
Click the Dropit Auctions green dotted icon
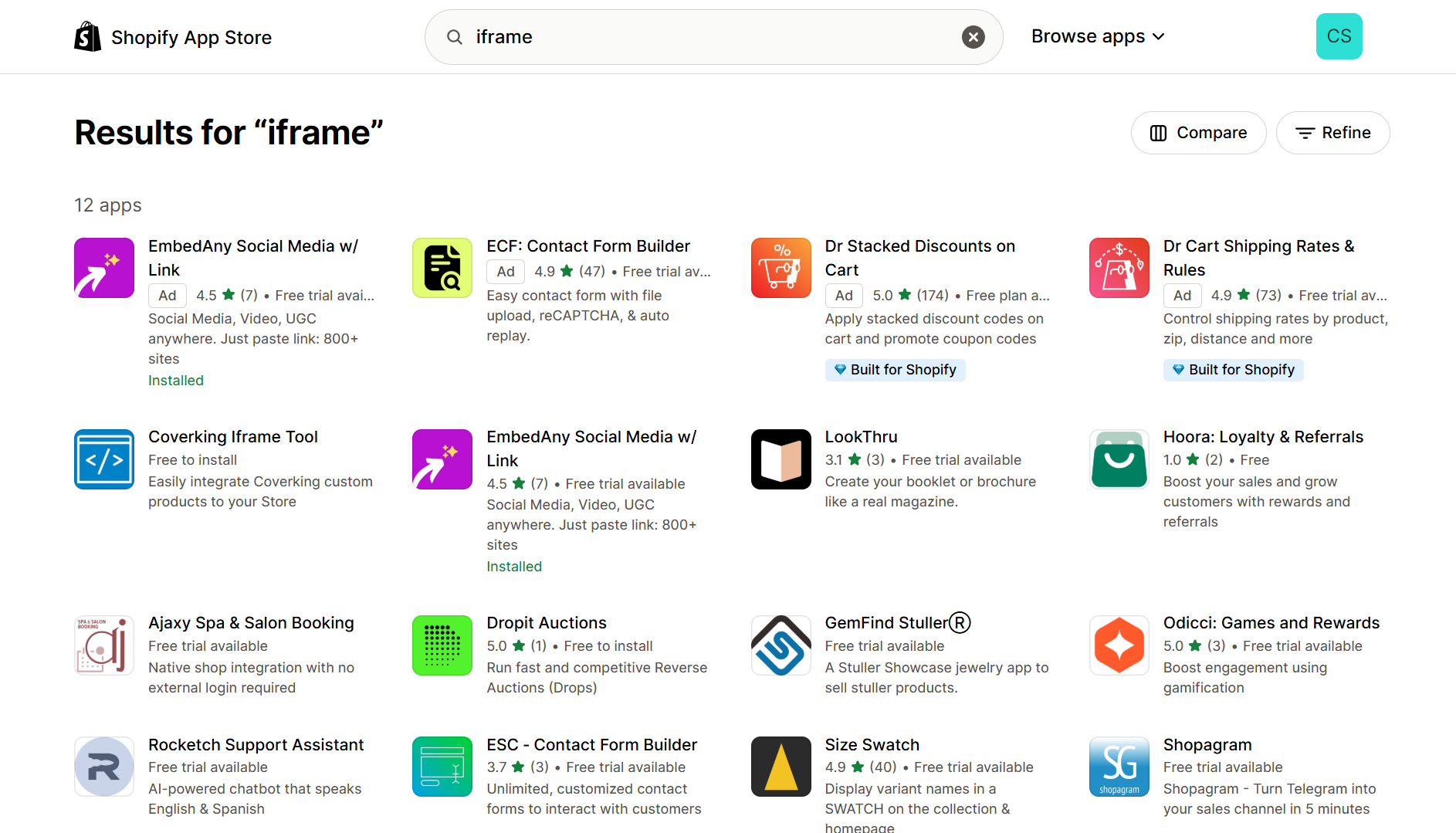pyautogui.click(x=442, y=645)
